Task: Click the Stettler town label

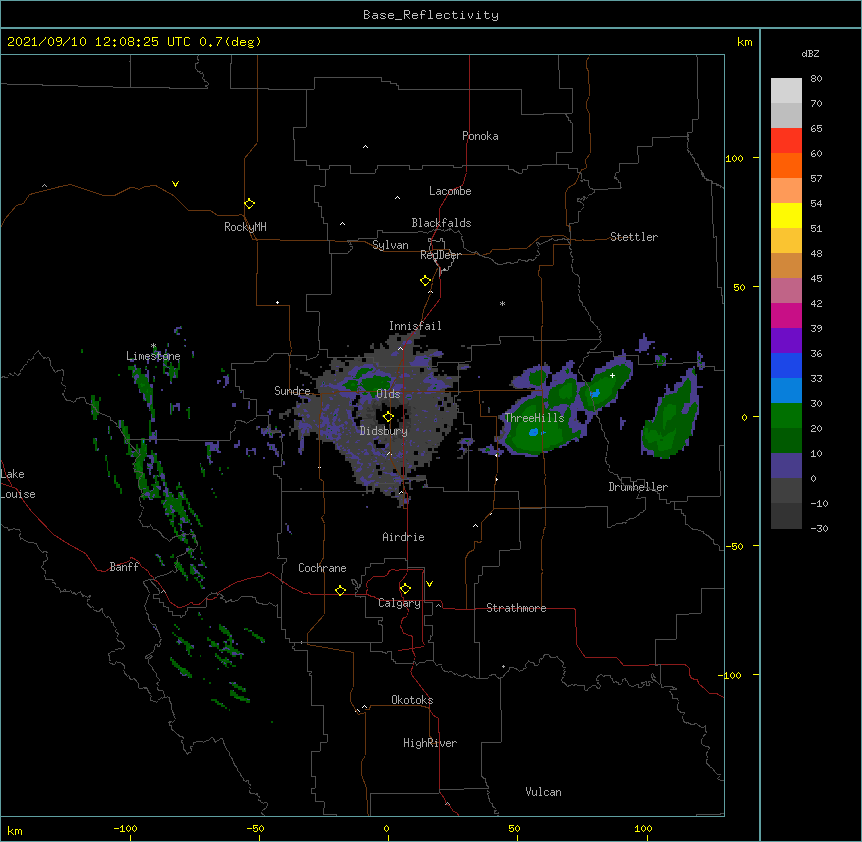Action: click(x=634, y=237)
